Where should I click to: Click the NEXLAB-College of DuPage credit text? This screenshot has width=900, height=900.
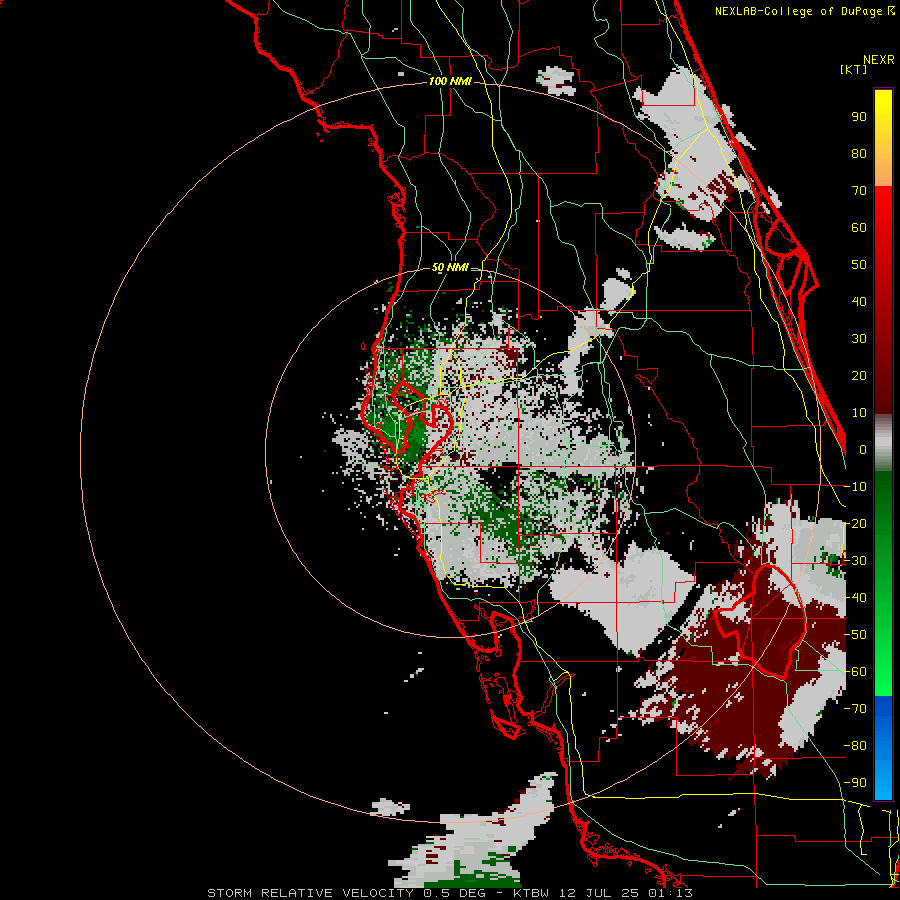click(804, 11)
